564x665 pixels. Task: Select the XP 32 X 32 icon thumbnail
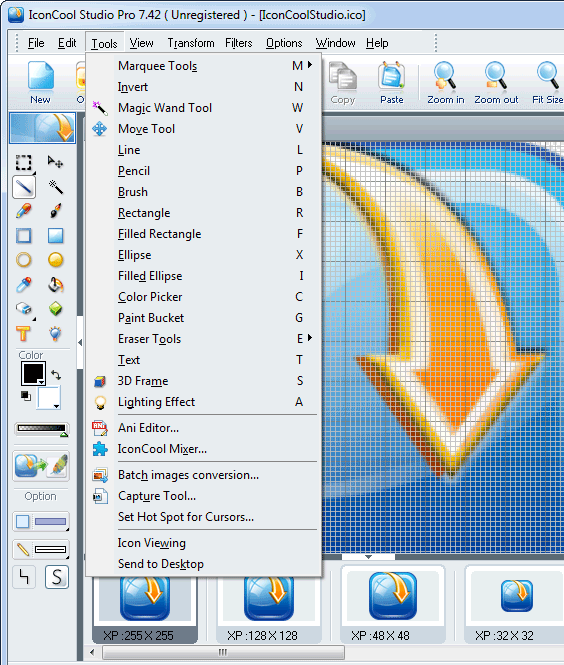[x=514, y=606]
